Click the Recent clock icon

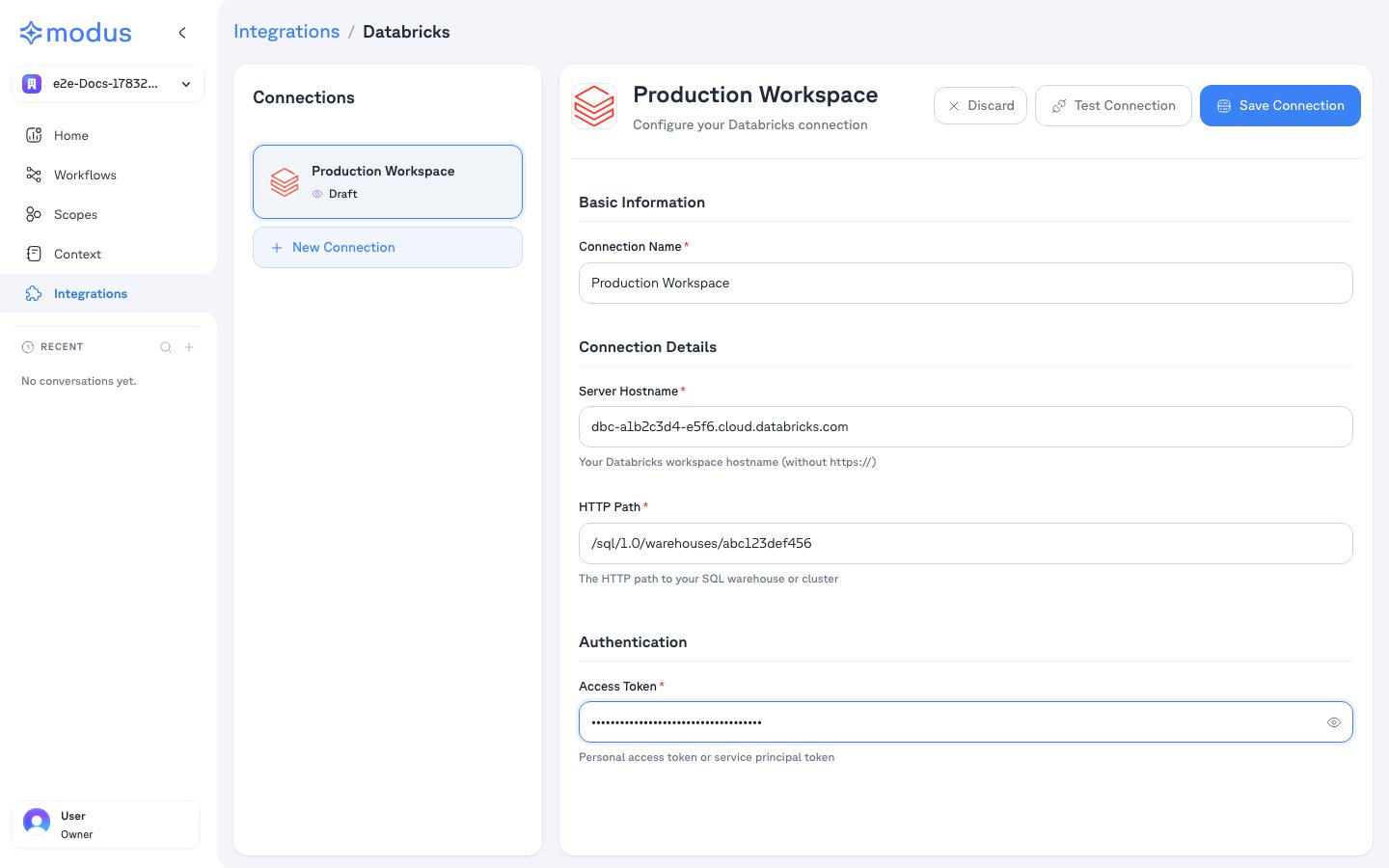28,347
